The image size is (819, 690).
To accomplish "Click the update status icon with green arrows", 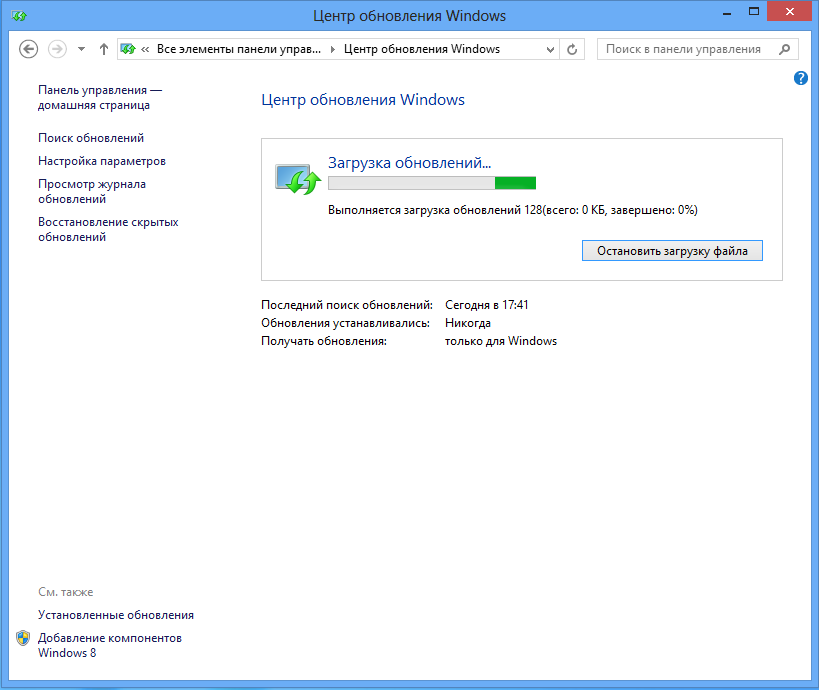I will (x=296, y=179).
